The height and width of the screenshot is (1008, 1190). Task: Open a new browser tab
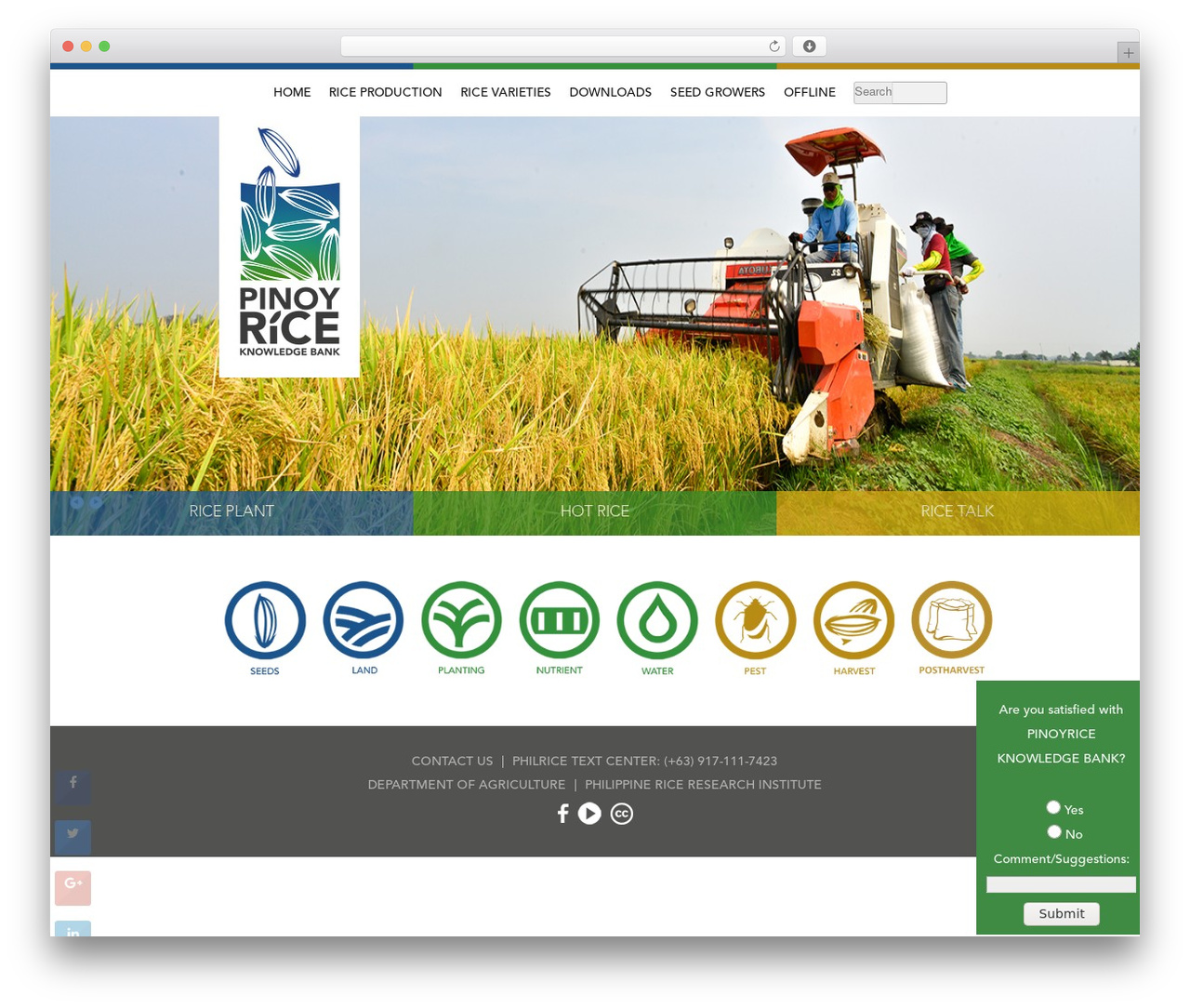pyautogui.click(x=1128, y=53)
